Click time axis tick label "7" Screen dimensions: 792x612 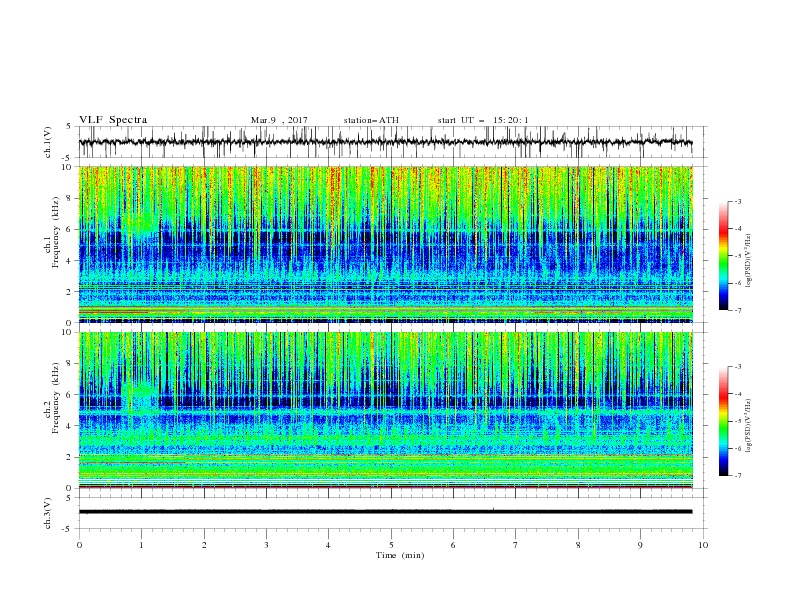coord(516,545)
